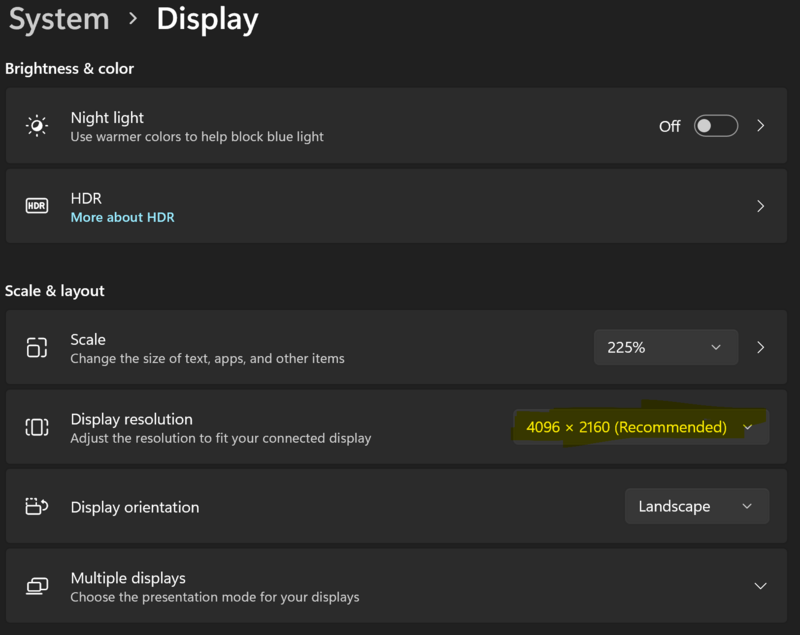Click the Multiple displays icon
800x635 pixels.
tap(37, 586)
